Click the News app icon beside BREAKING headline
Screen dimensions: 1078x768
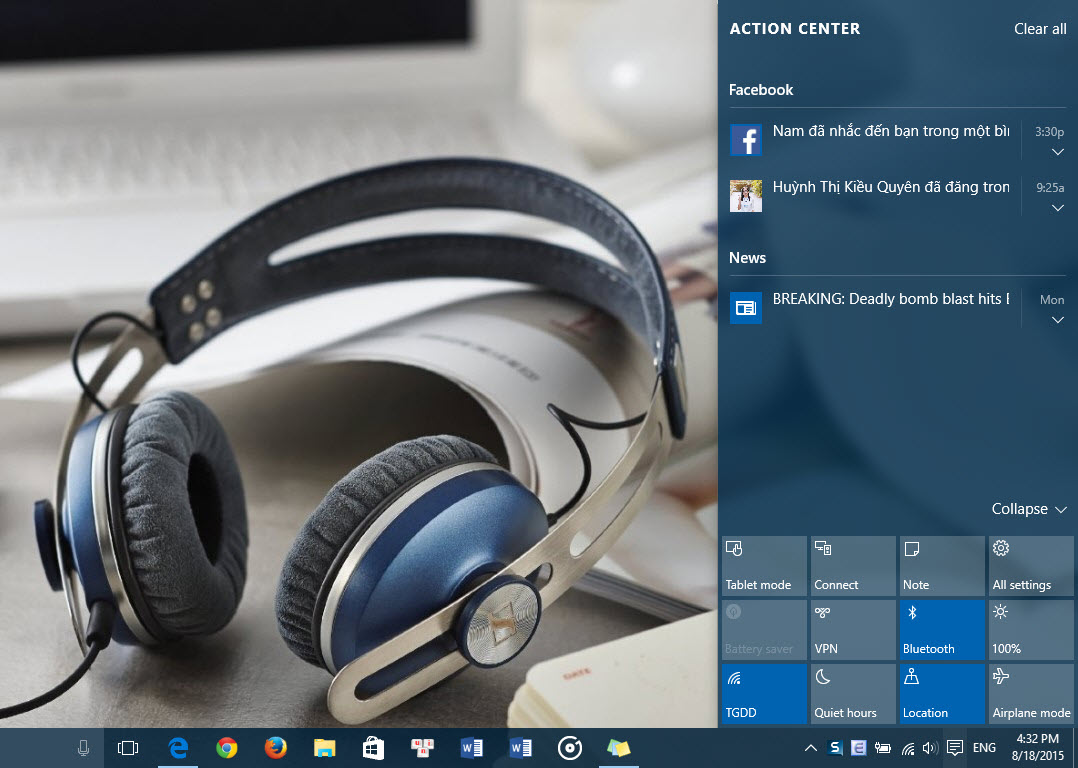[x=745, y=308]
